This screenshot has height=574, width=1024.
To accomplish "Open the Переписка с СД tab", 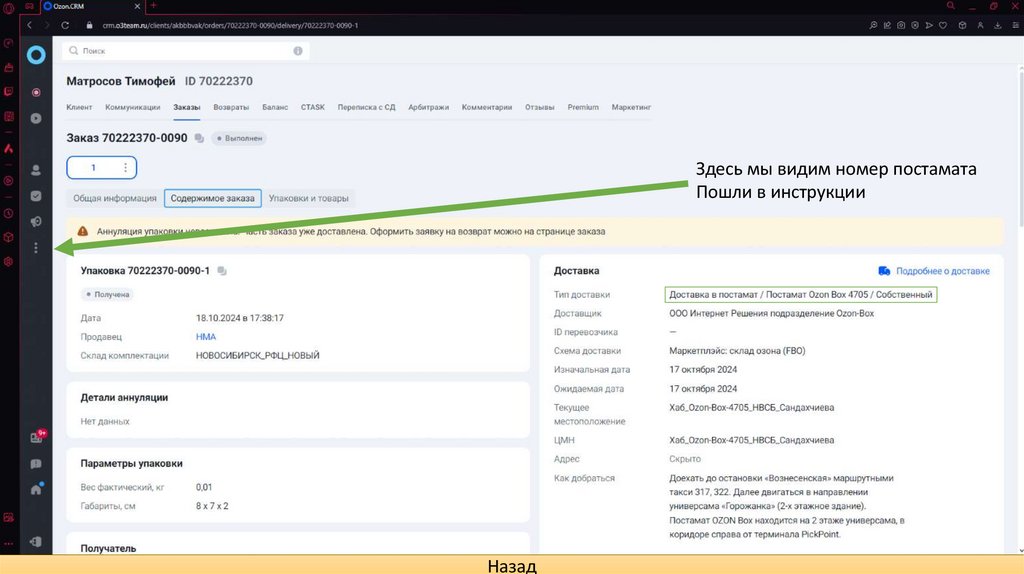I will click(x=366, y=107).
